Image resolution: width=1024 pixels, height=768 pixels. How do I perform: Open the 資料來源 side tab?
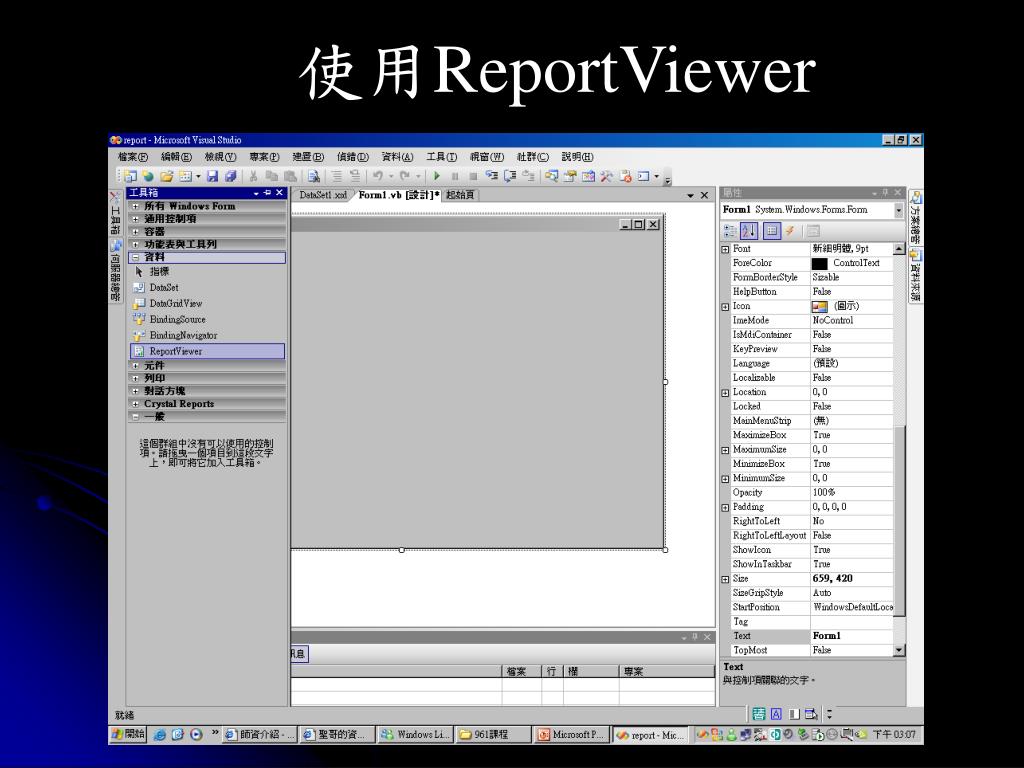(x=916, y=275)
